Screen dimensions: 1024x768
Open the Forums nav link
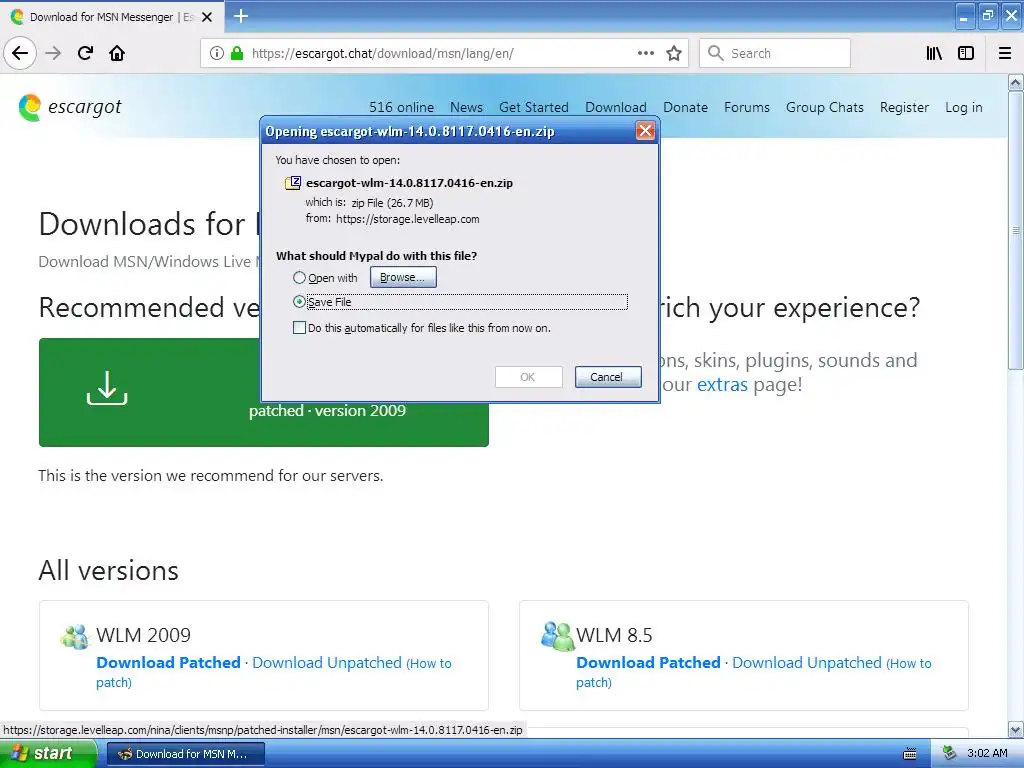point(746,108)
